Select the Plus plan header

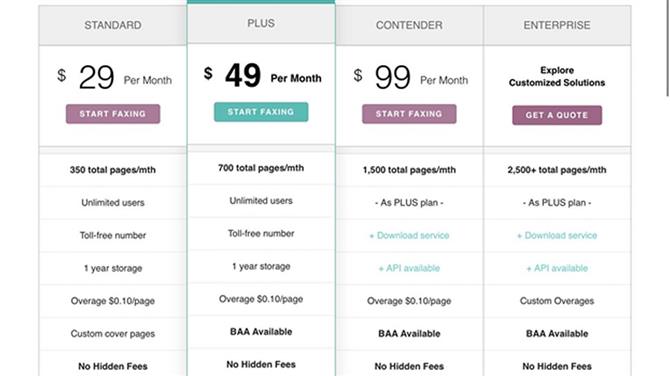point(261,23)
